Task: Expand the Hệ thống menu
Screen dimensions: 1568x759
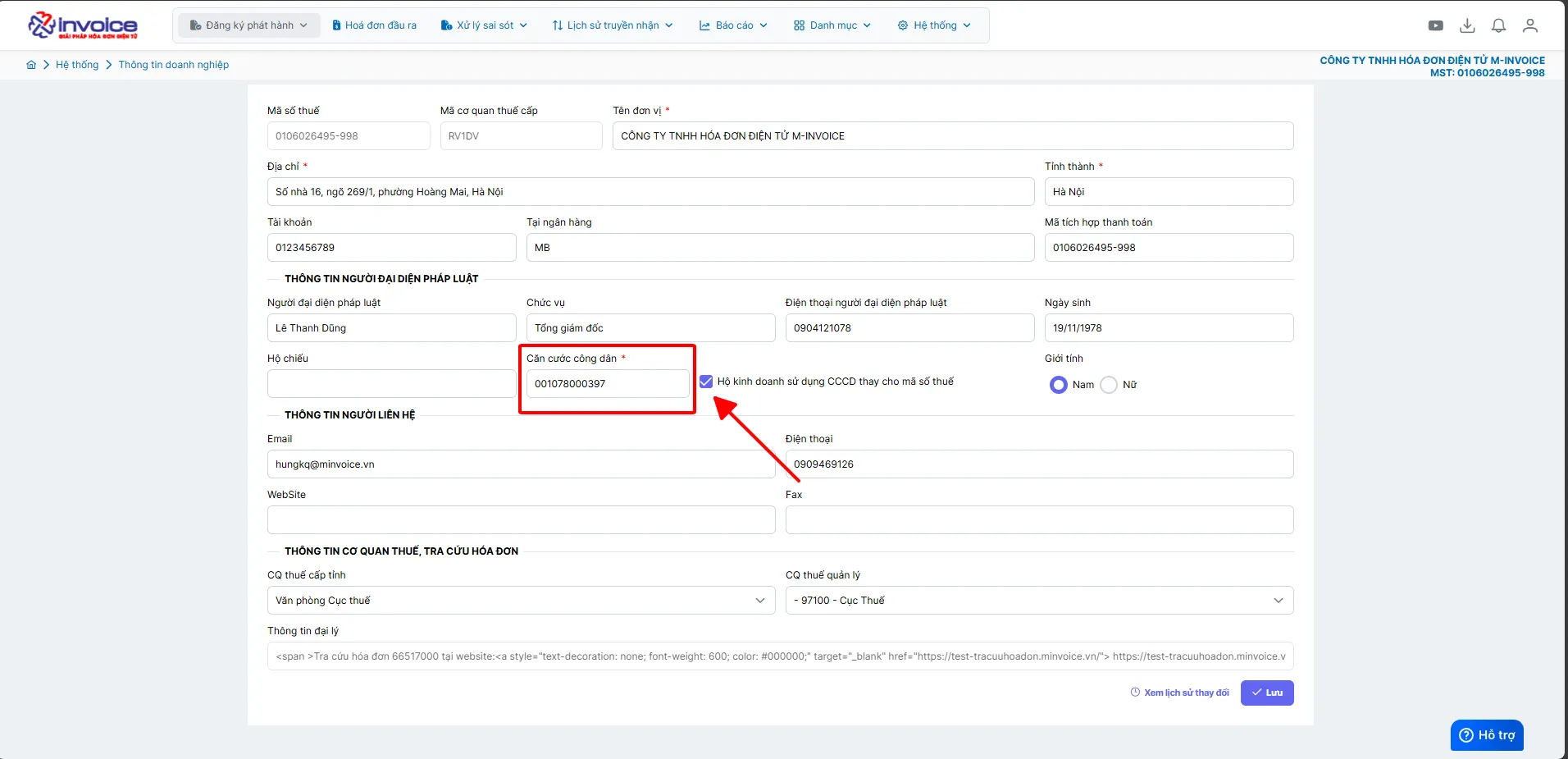Action: click(934, 25)
